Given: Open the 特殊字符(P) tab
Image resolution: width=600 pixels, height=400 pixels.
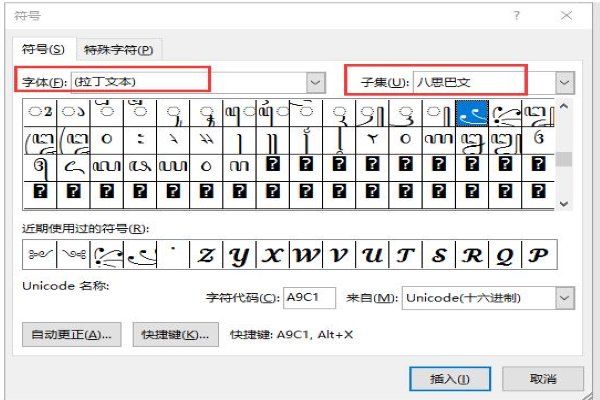Looking at the screenshot, I should click(x=119, y=50).
